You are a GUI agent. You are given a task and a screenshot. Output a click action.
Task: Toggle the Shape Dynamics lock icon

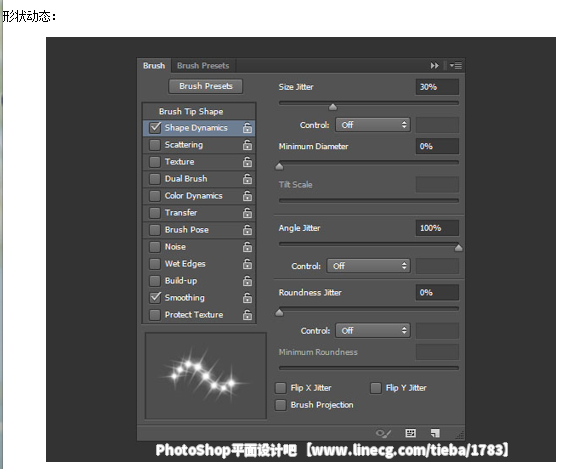247,128
